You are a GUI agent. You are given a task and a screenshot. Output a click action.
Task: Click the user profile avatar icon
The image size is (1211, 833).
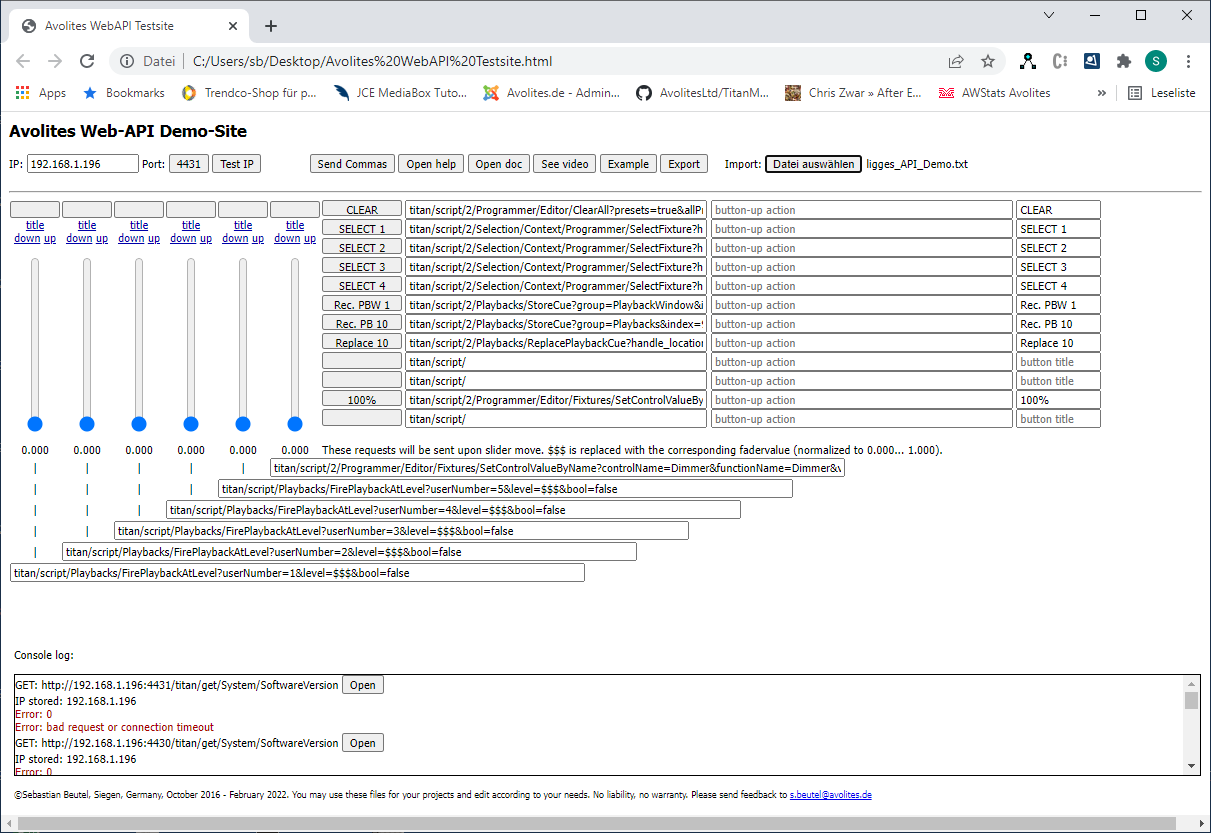(x=1155, y=61)
